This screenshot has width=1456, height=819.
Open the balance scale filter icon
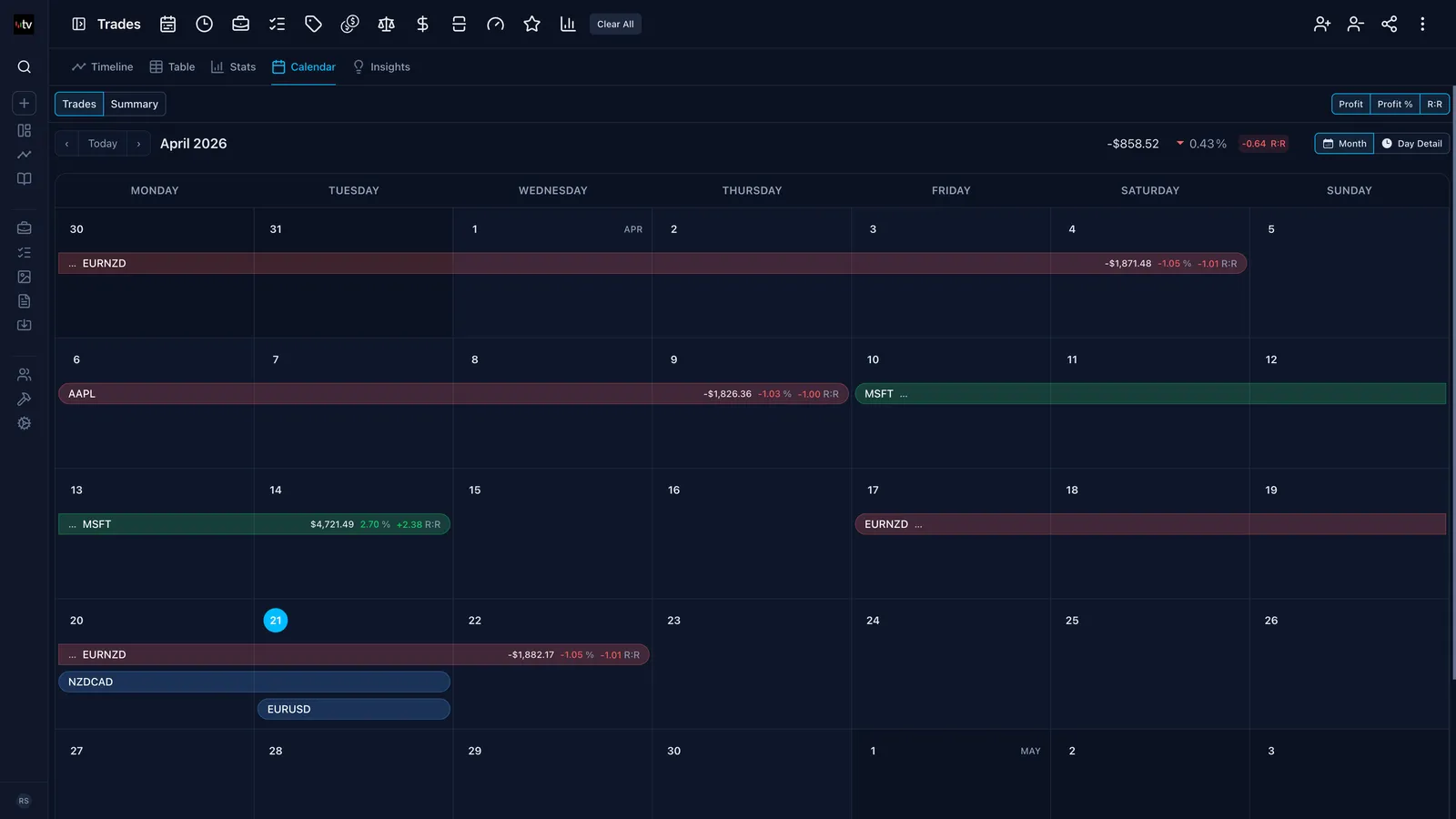pyautogui.click(x=386, y=25)
